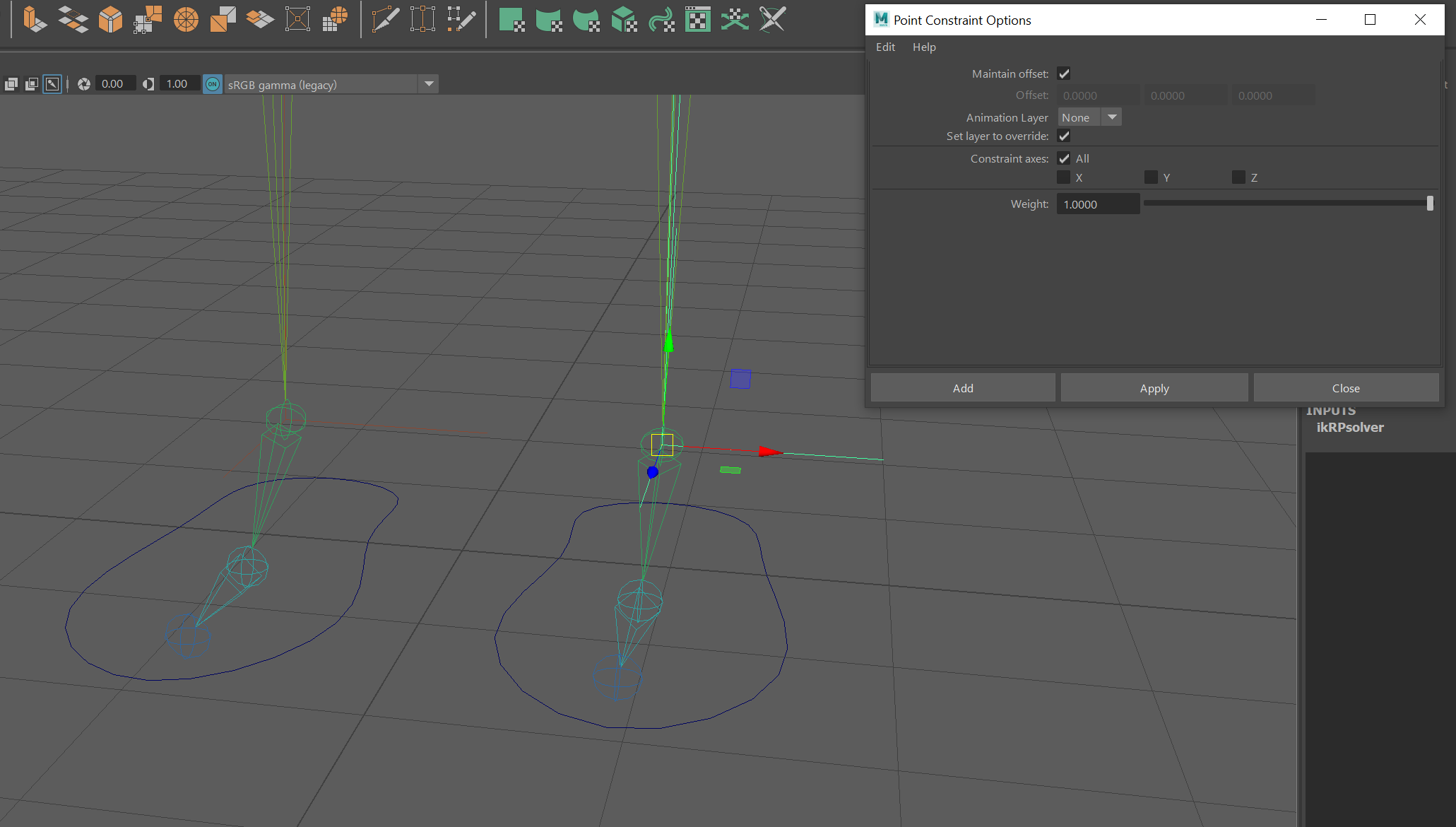The height and width of the screenshot is (827, 1456).
Task: Disable the Set layer to override checkbox
Action: 1064,136
